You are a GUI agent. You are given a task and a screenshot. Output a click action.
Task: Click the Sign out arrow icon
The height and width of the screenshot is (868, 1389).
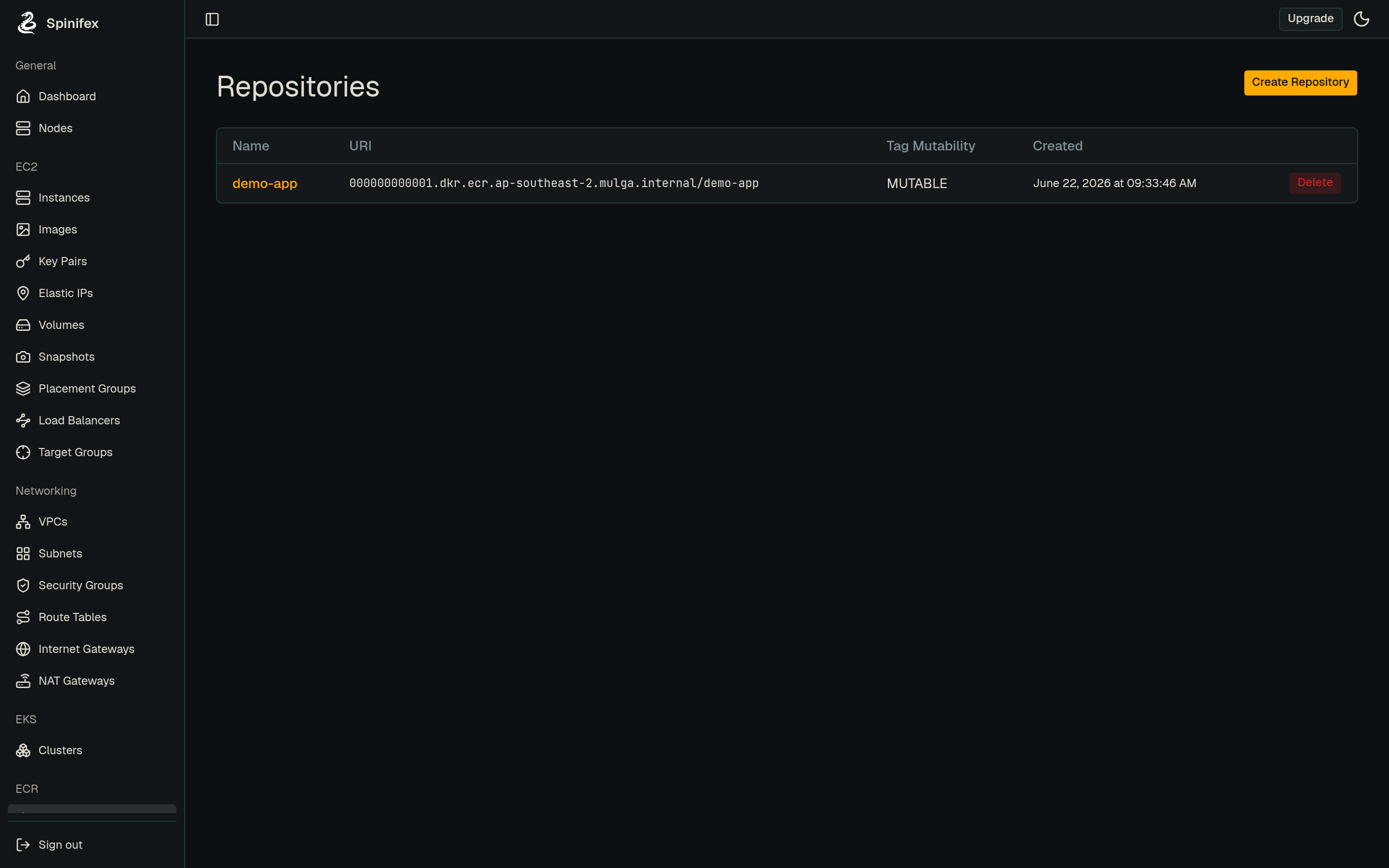point(23,845)
